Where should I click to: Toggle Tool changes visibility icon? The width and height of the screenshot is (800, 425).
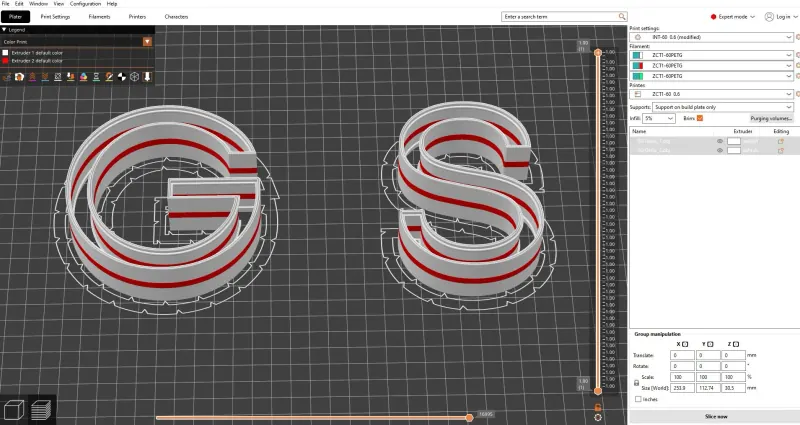(70, 77)
